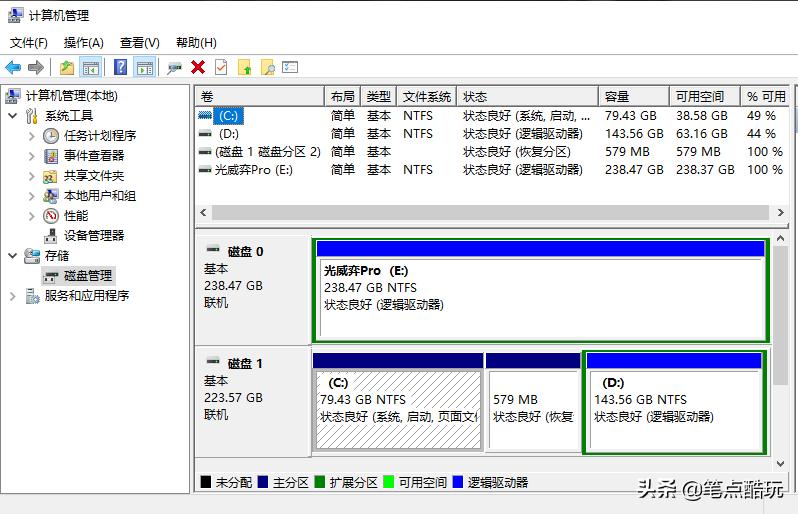Screen dimensions: 798x514
Task: Toggle the show/hide console tree icon
Action: 91,67
